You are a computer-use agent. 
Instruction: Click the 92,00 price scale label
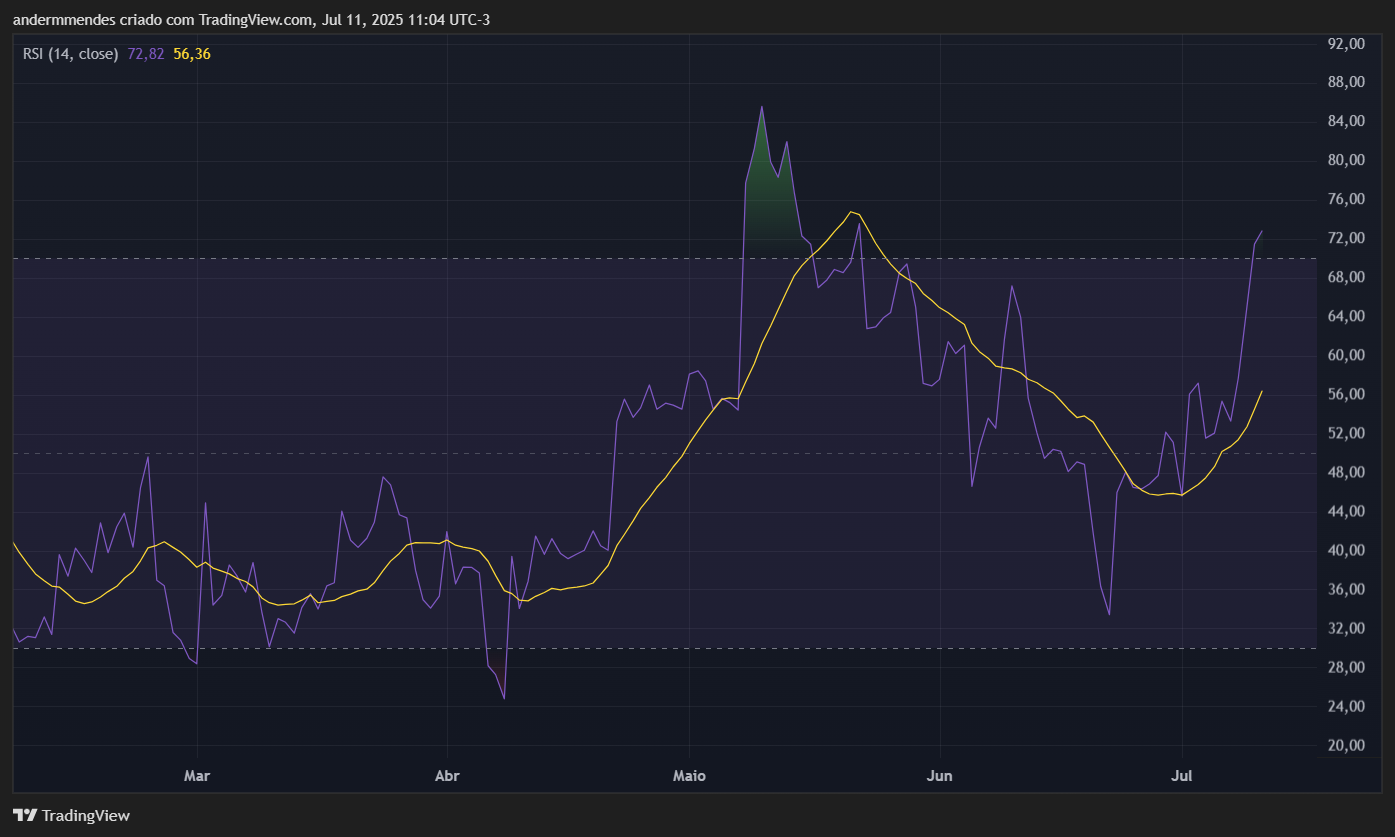pos(1346,43)
